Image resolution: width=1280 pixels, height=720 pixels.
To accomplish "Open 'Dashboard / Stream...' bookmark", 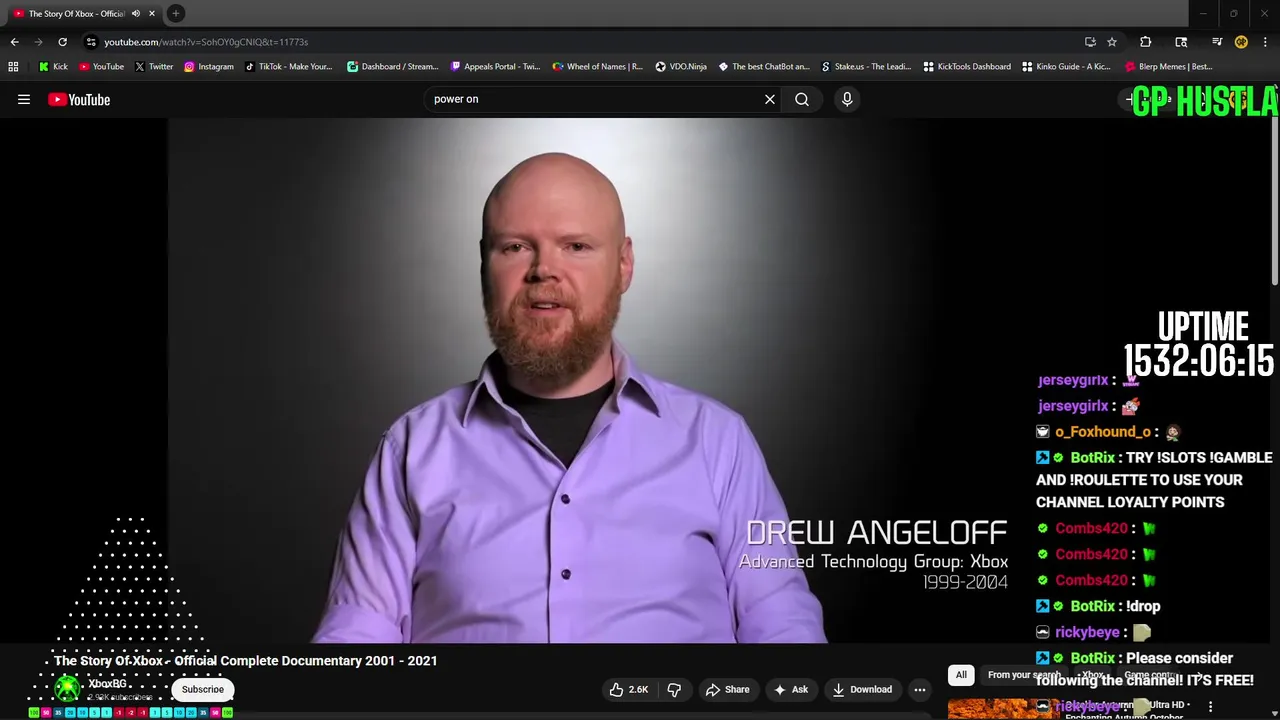I will (392, 67).
